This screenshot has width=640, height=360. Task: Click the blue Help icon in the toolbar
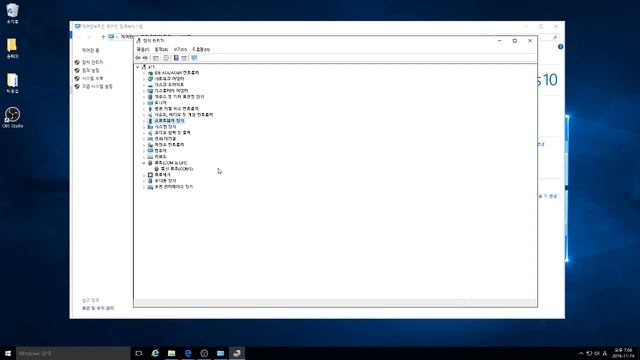point(176,58)
